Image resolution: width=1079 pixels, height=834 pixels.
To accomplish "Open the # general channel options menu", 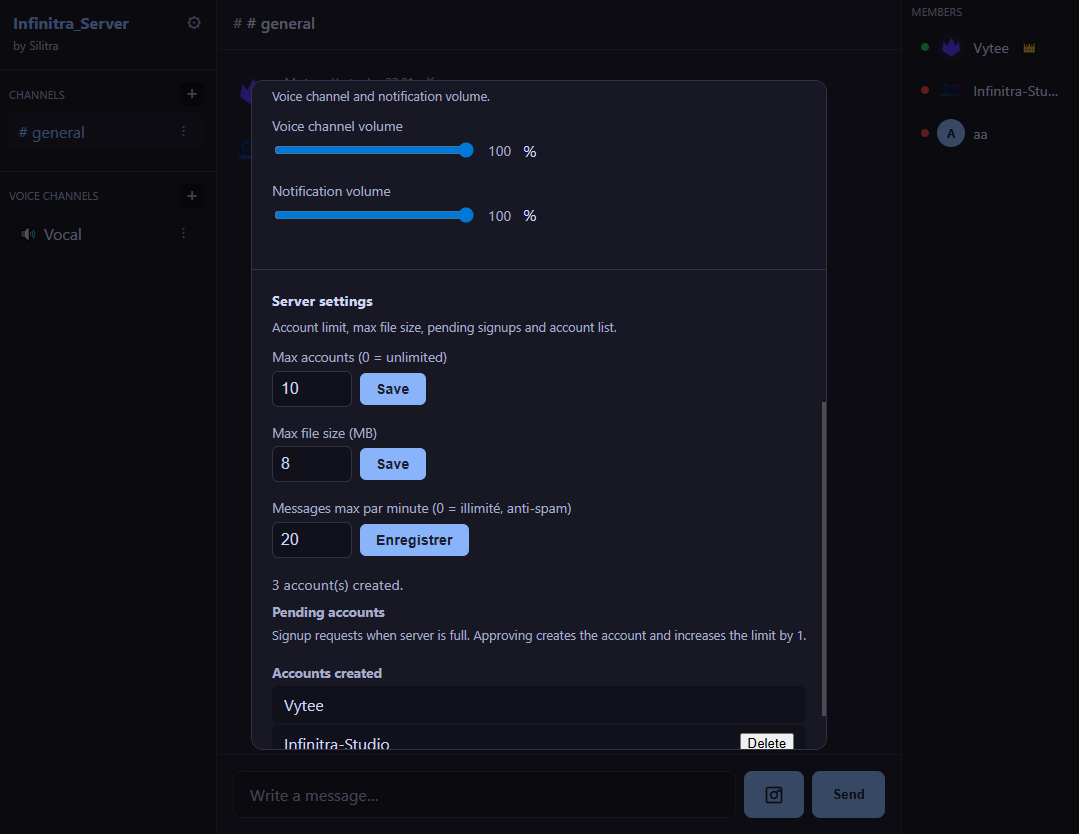I will coord(183,131).
